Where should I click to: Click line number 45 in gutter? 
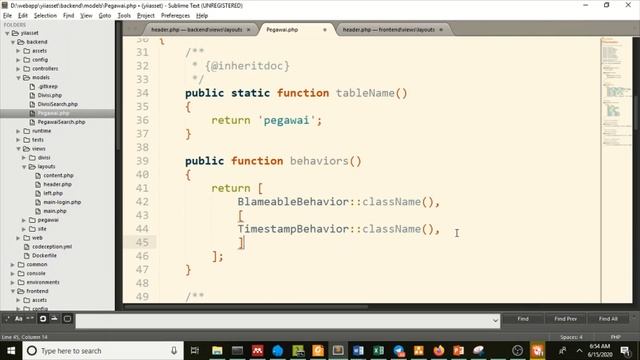142,242
